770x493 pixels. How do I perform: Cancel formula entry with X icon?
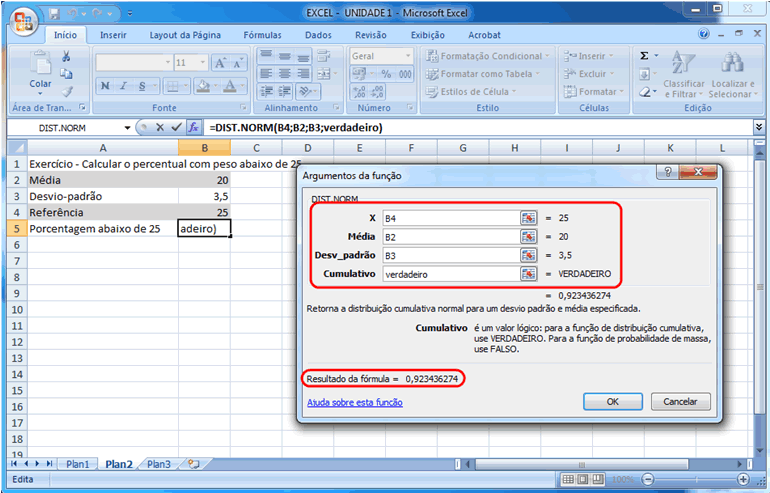(160, 128)
